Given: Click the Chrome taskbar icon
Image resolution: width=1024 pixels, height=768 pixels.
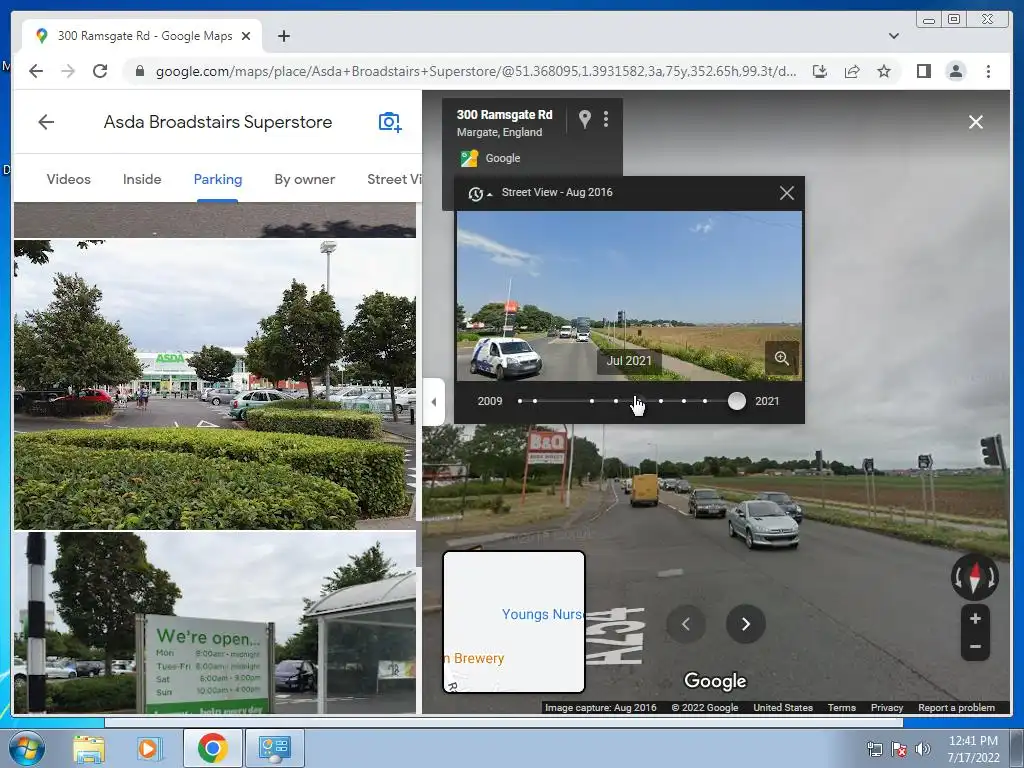Looking at the screenshot, I should point(212,748).
